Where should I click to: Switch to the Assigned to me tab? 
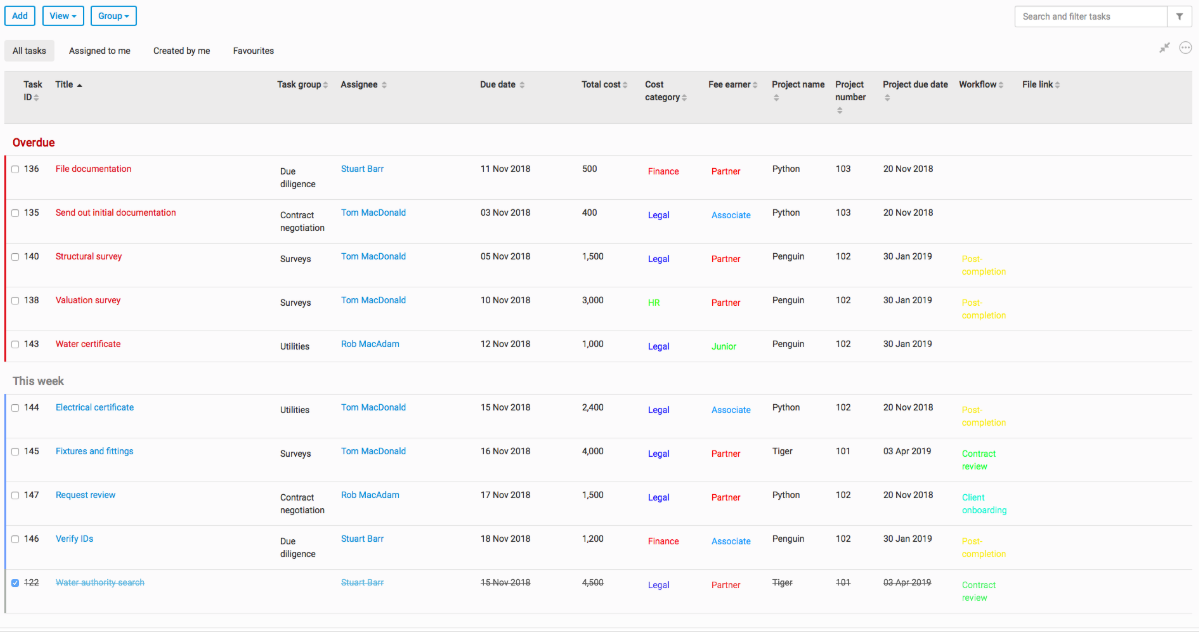99,51
